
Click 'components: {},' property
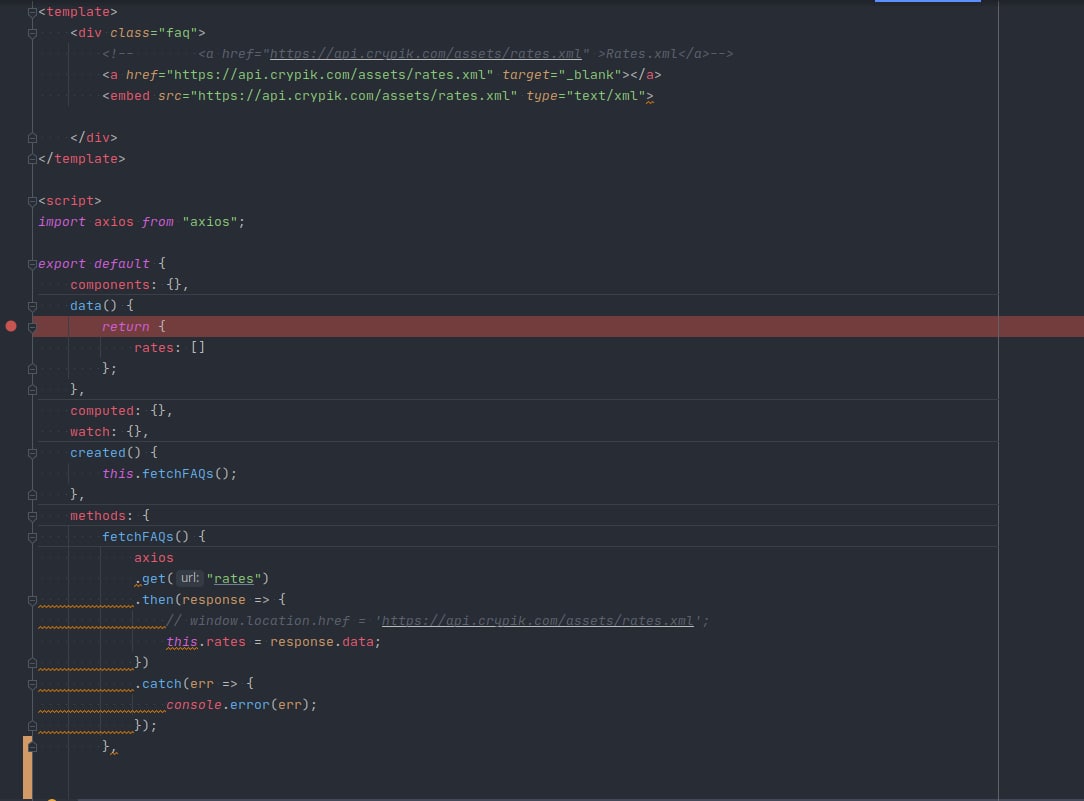point(129,285)
